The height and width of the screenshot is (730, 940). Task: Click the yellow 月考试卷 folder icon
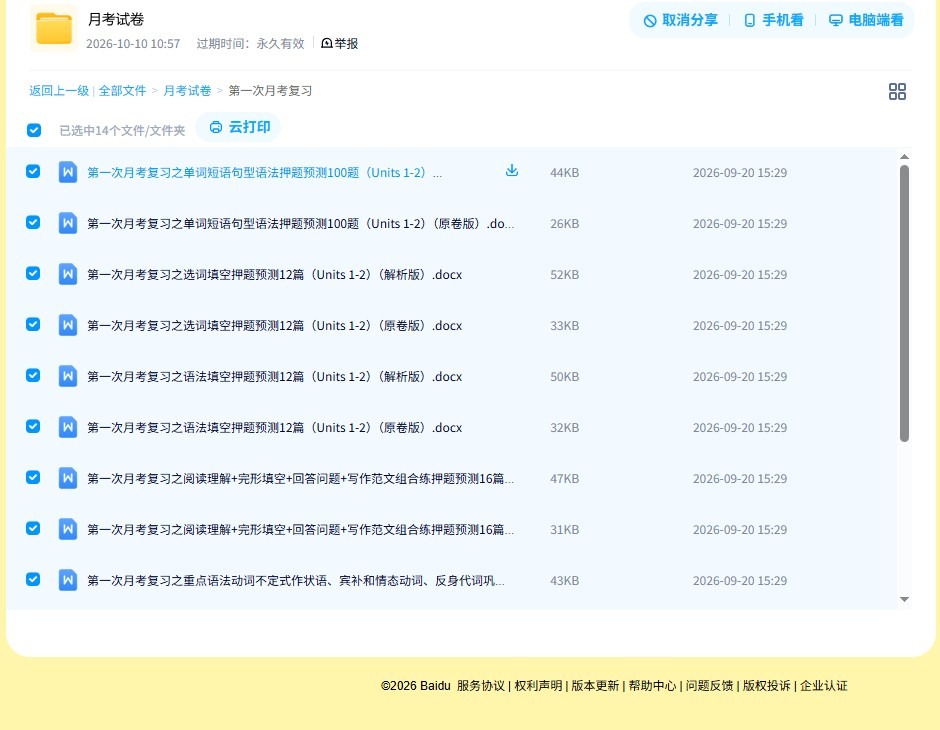pos(54,28)
